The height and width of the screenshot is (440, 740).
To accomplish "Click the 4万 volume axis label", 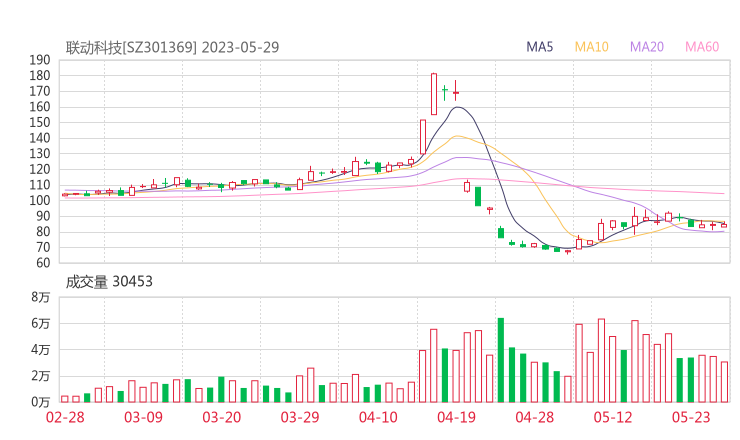I will 41,350.
